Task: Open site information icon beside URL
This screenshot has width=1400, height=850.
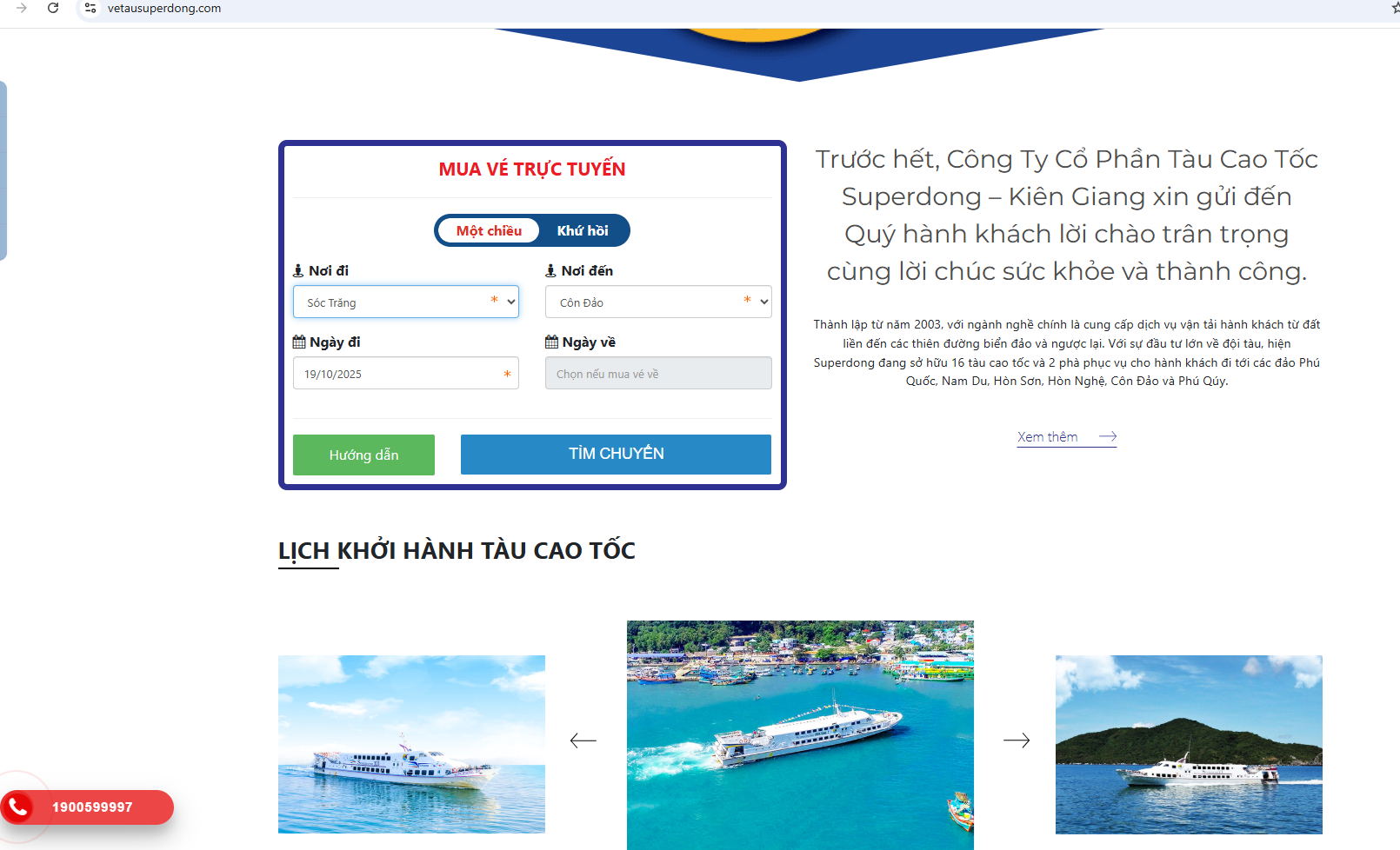Action: click(90, 8)
